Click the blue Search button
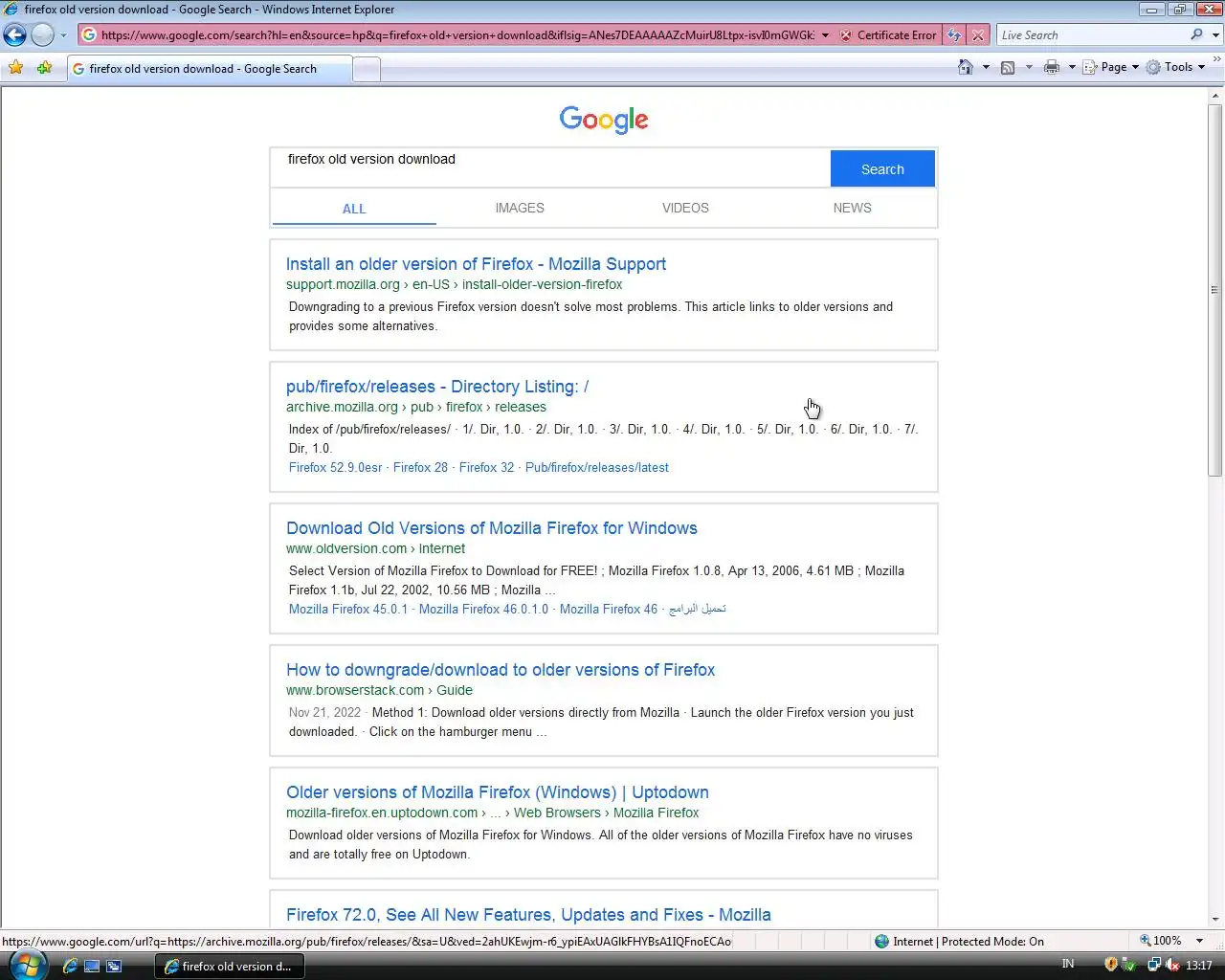The image size is (1225, 980). [x=882, y=168]
